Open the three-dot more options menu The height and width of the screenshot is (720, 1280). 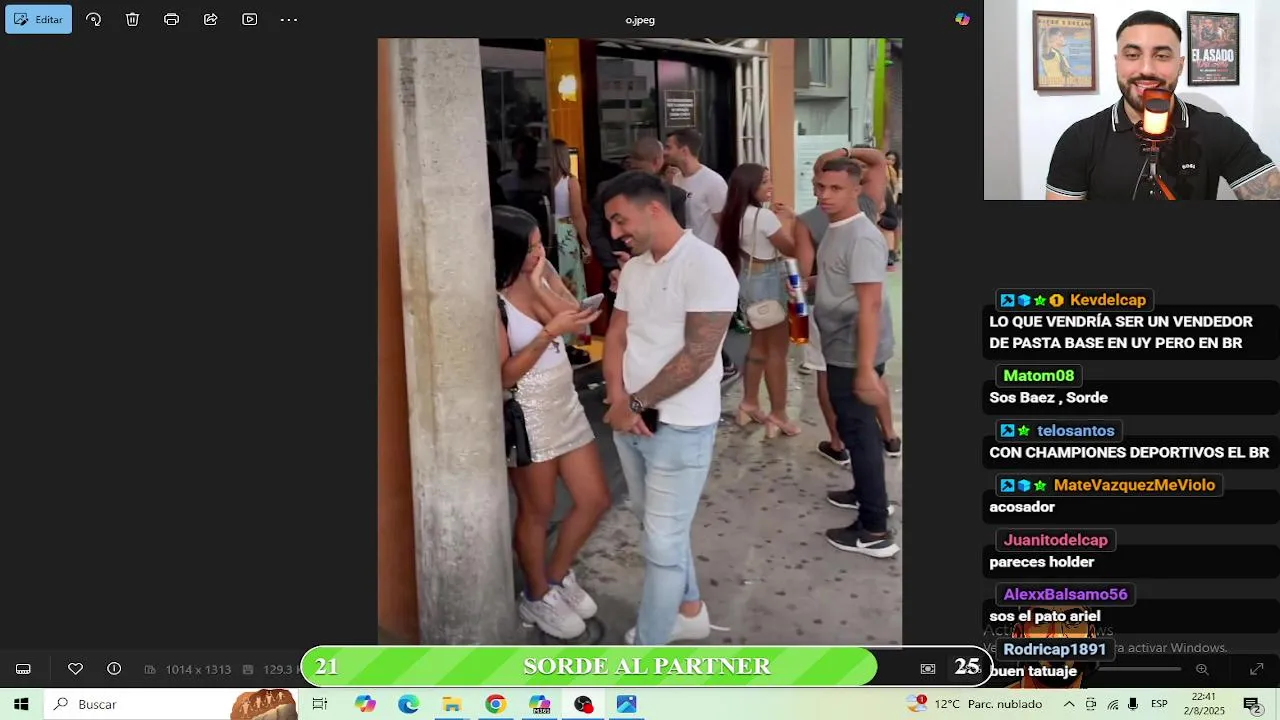pos(289,19)
